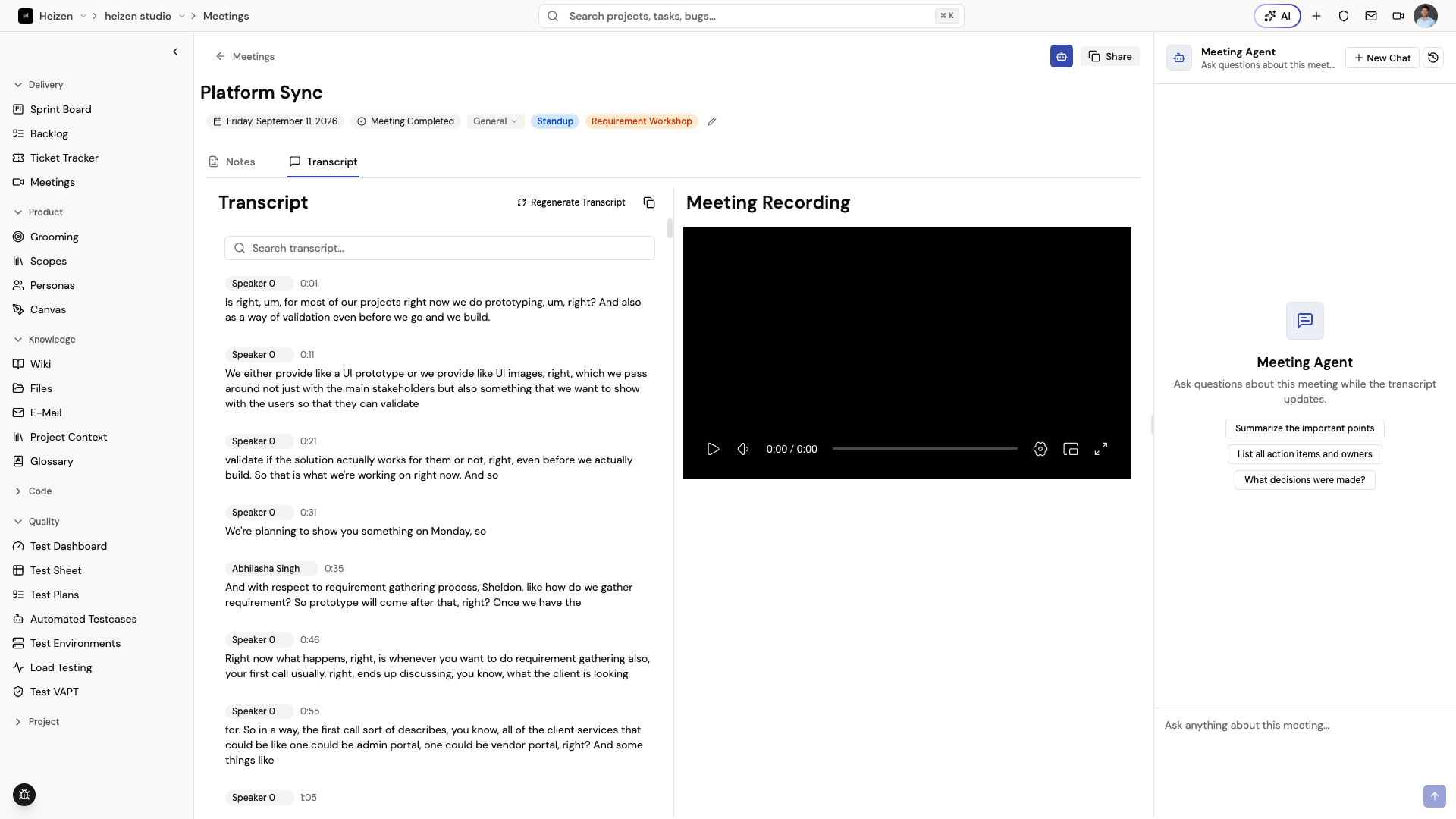
Task: Click the Search transcript field
Action: click(x=440, y=248)
